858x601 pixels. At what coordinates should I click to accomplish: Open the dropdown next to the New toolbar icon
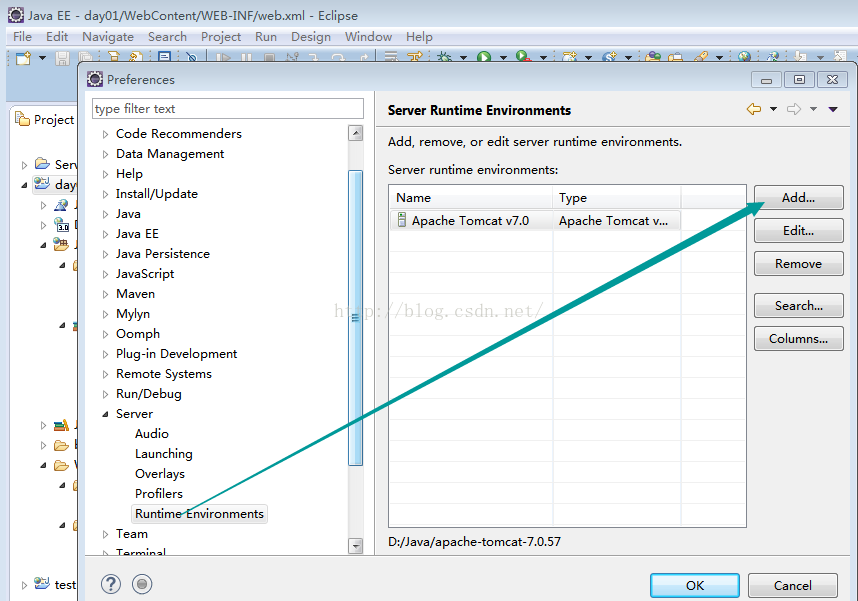tap(42, 57)
